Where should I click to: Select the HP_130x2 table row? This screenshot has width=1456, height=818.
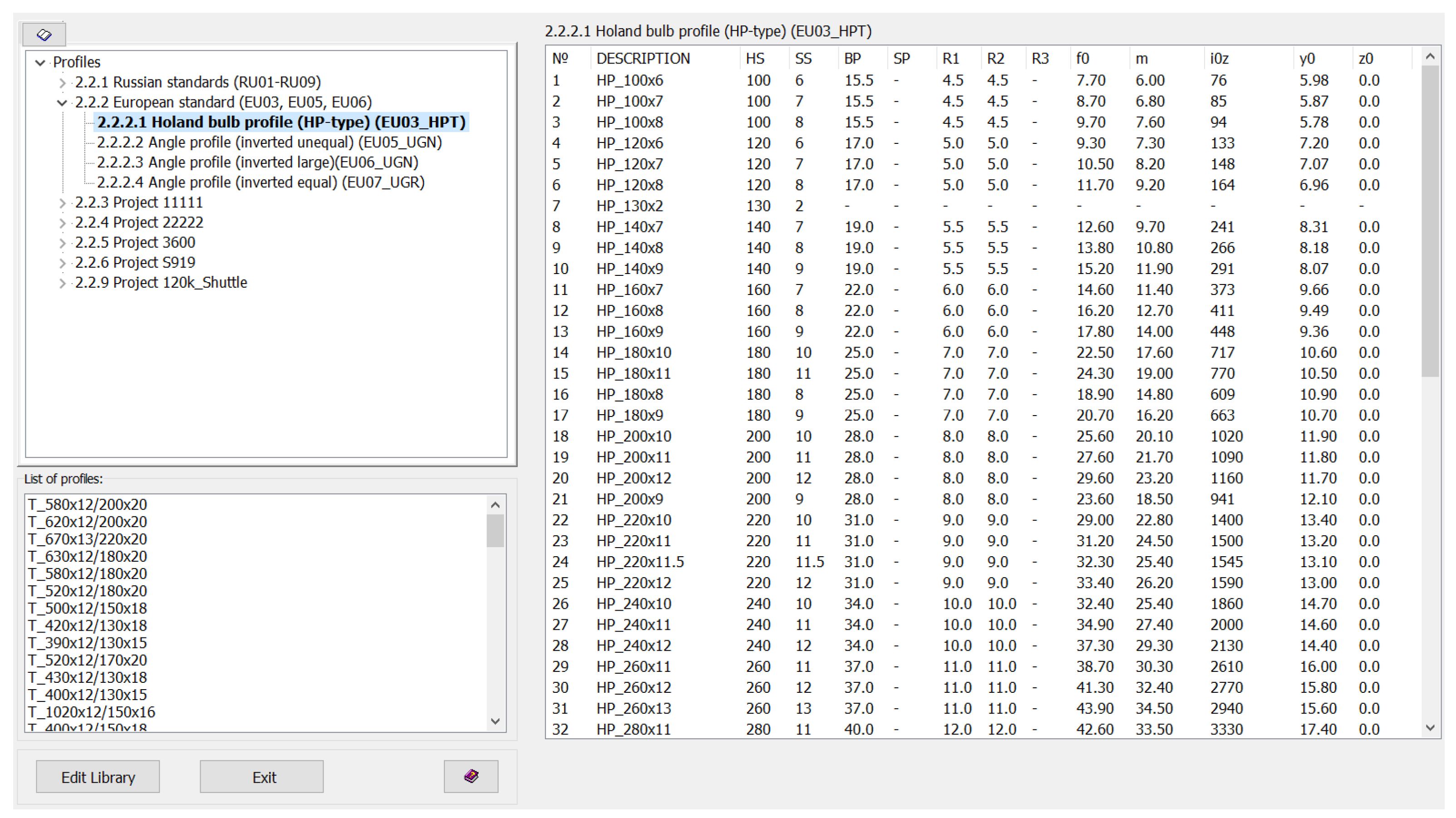click(x=630, y=206)
